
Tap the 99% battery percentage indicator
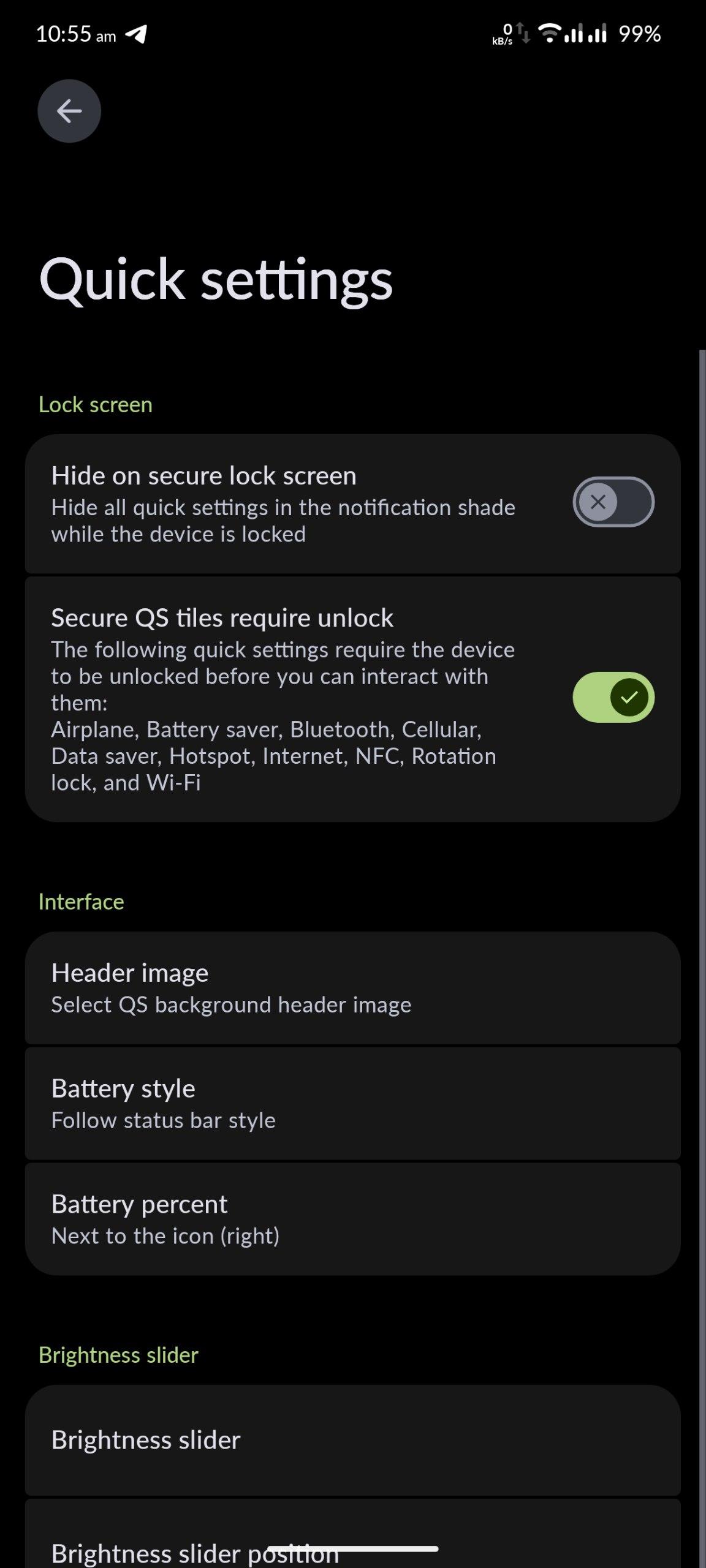click(639, 34)
